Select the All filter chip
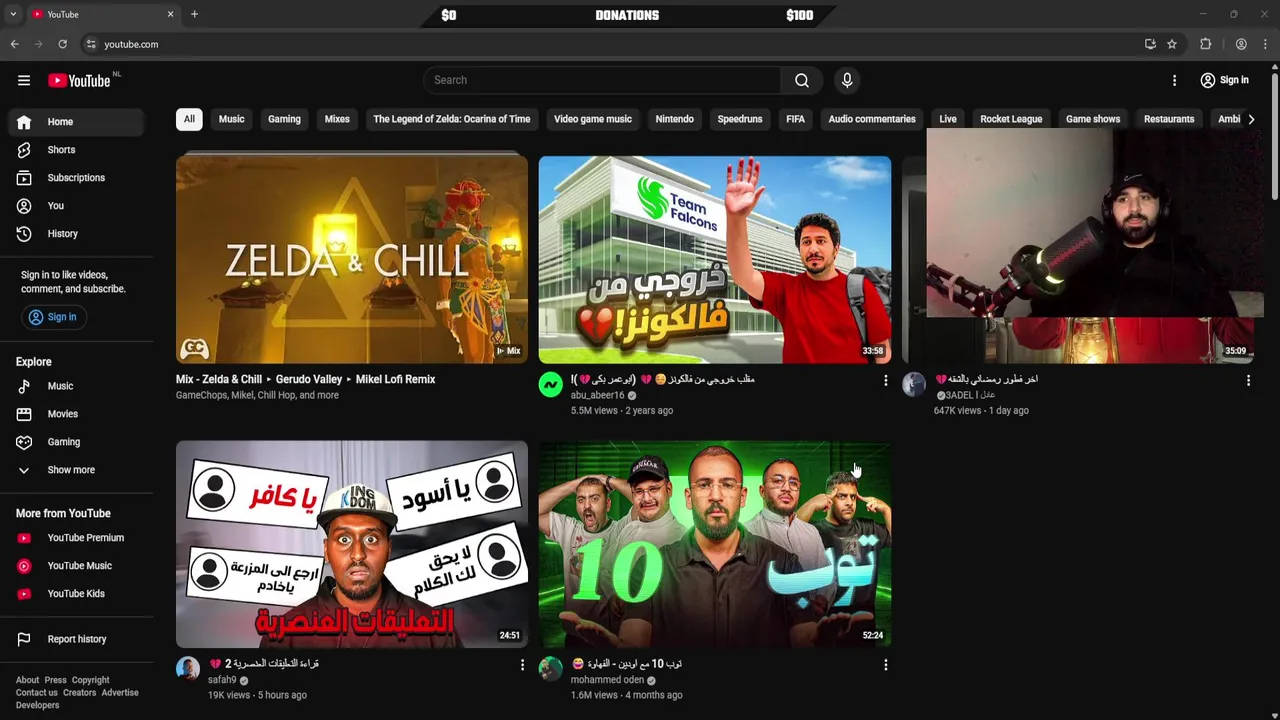1280x720 pixels. click(189, 119)
